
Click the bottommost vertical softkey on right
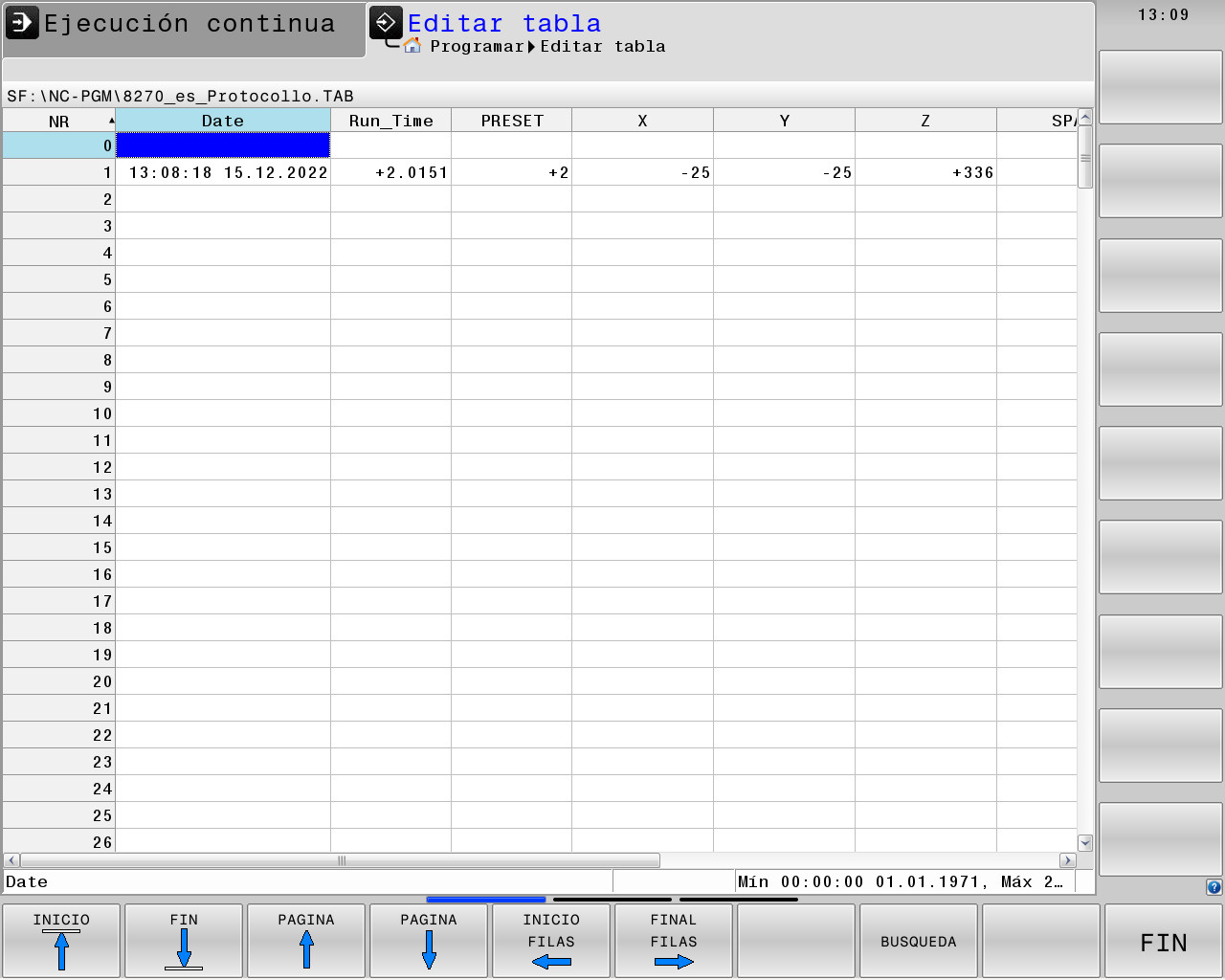1161,839
